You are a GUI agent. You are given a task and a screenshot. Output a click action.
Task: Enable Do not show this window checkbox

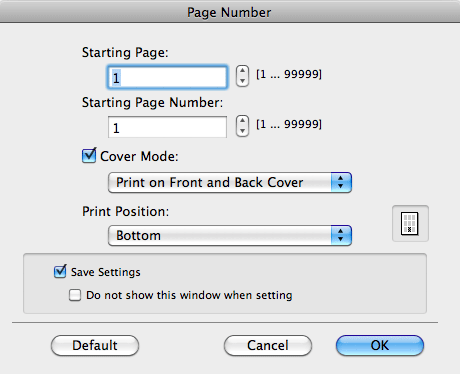pyautogui.click(x=75, y=295)
